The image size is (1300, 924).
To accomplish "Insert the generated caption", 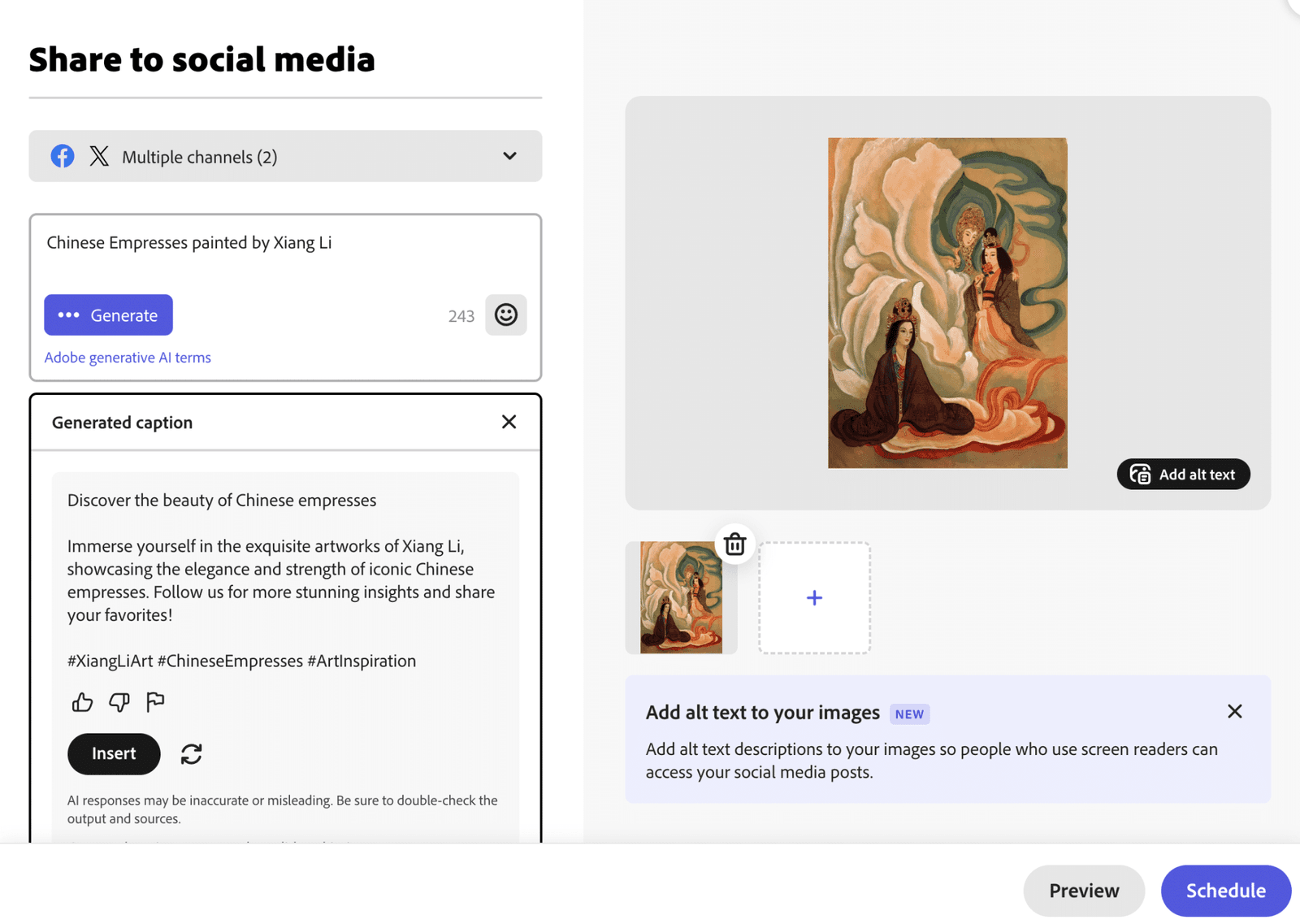I will (114, 754).
